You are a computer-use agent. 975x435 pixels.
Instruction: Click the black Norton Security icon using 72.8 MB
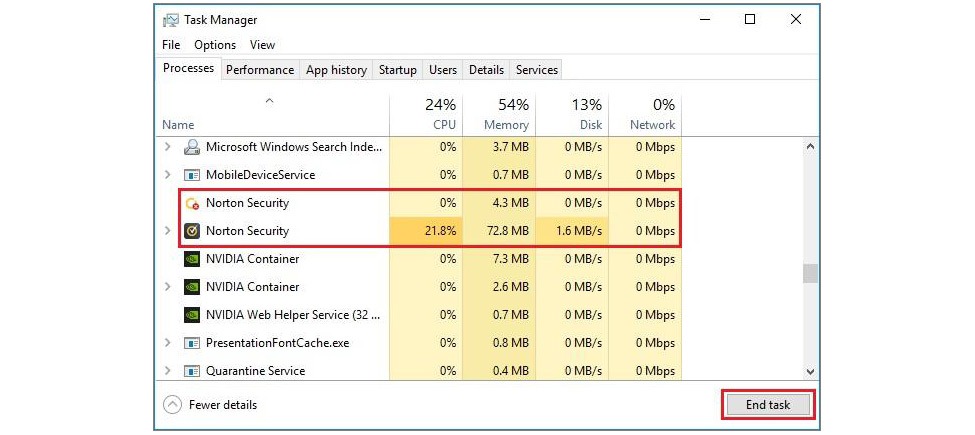[x=192, y=231]
